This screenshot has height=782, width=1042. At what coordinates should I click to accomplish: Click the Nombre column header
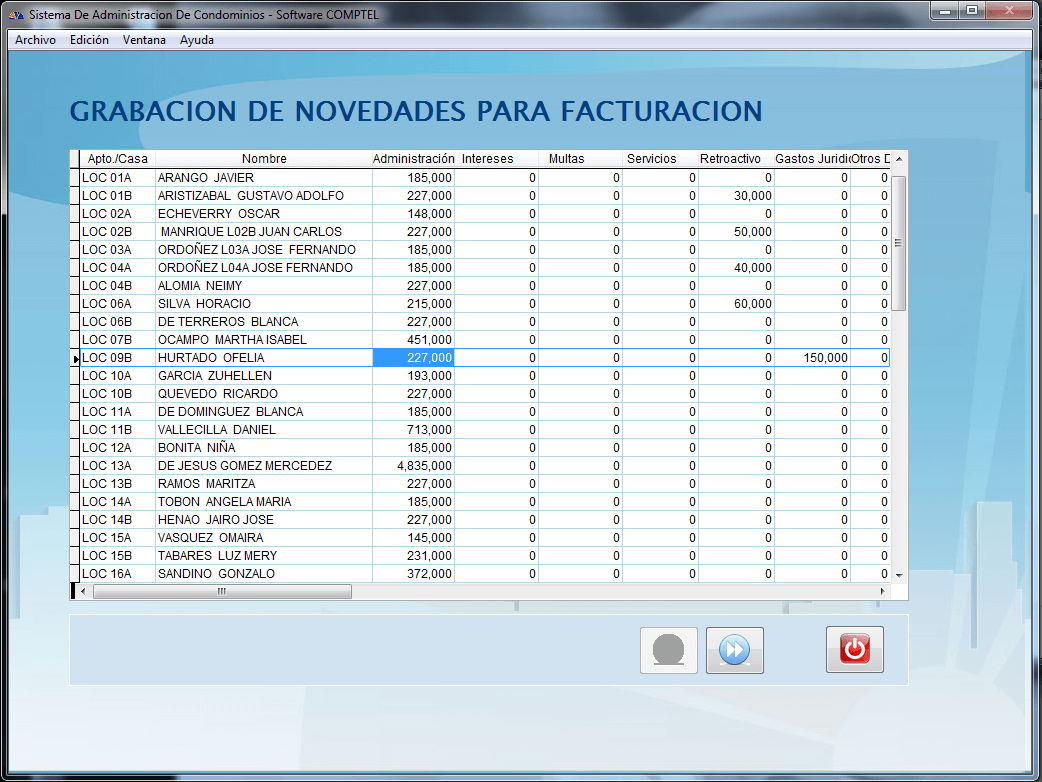pos(264,159)
